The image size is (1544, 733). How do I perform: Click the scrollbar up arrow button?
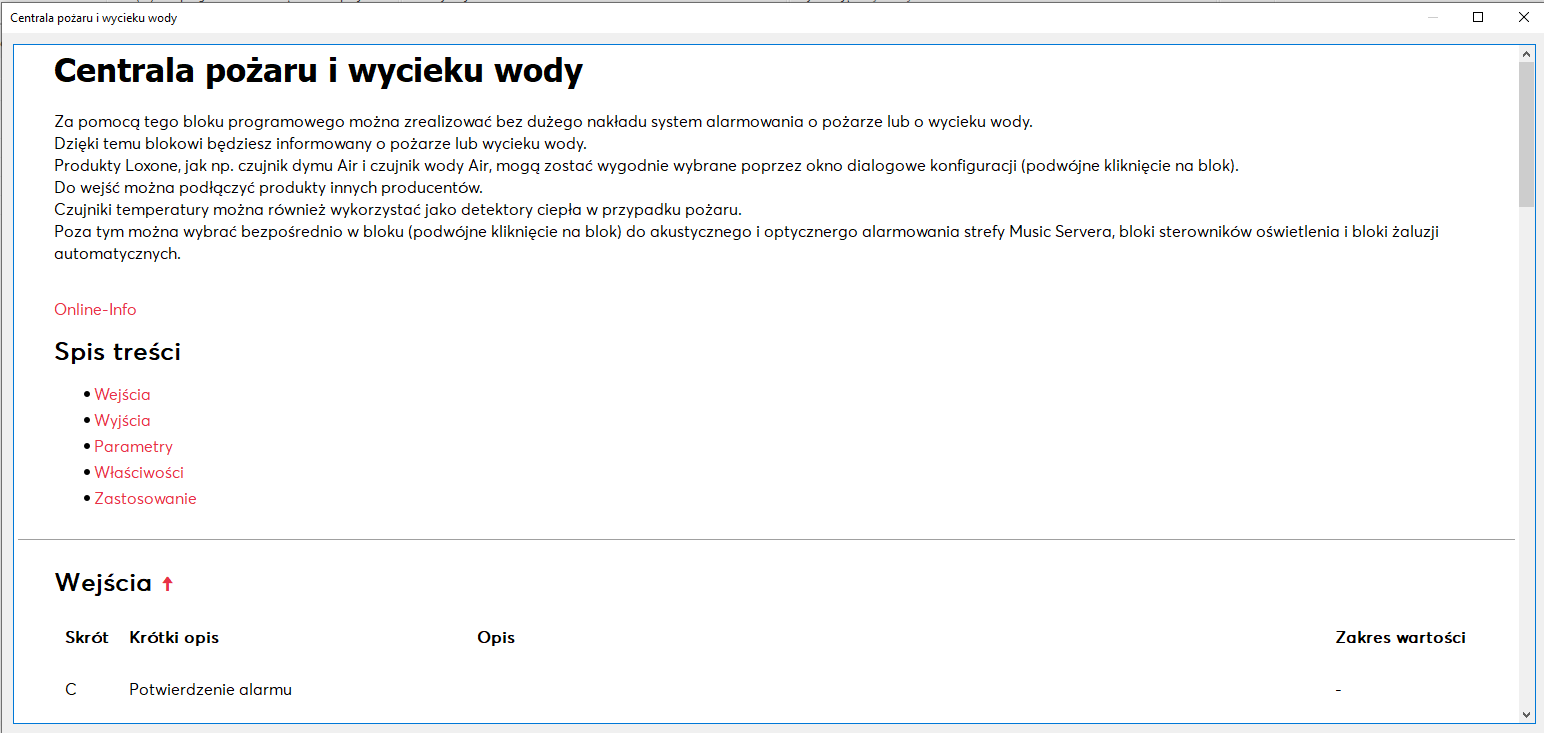click(1526, 54)
